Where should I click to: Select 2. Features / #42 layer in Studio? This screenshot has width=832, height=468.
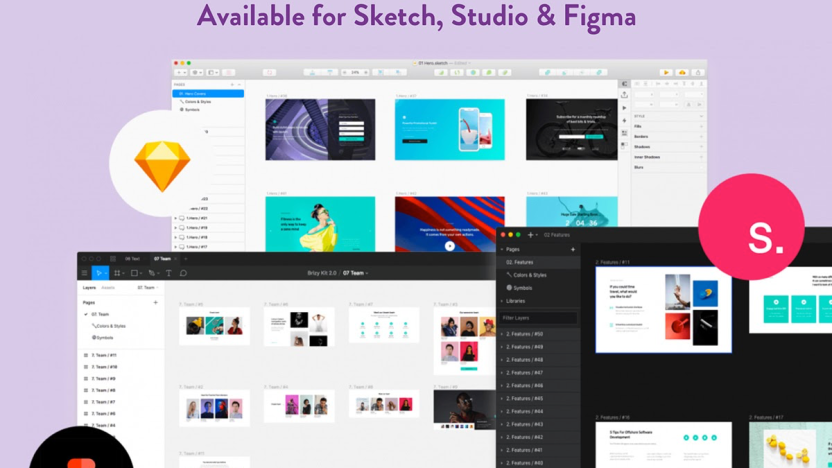point(539,437)
